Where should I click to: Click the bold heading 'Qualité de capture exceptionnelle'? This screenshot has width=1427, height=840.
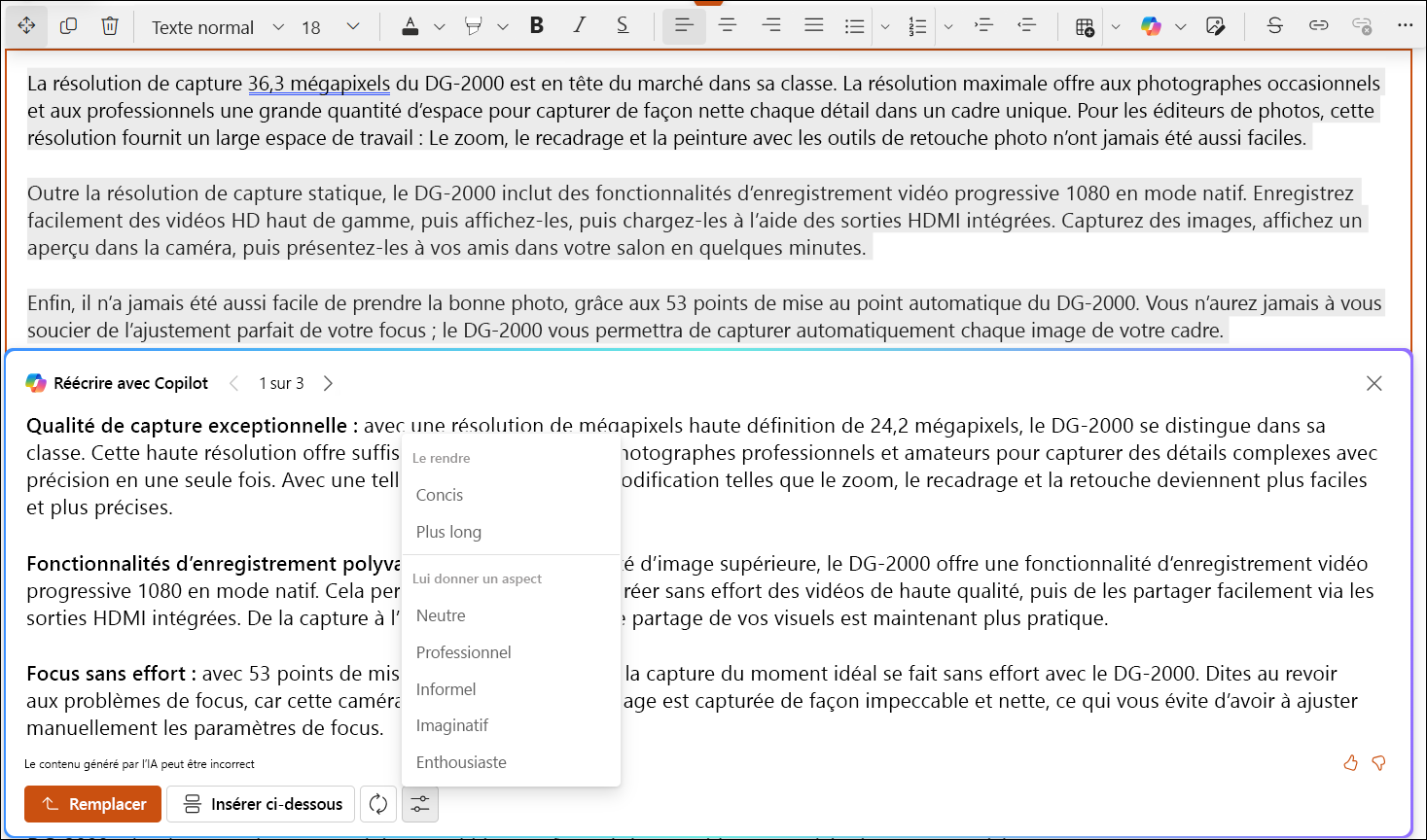coord(187,426)
